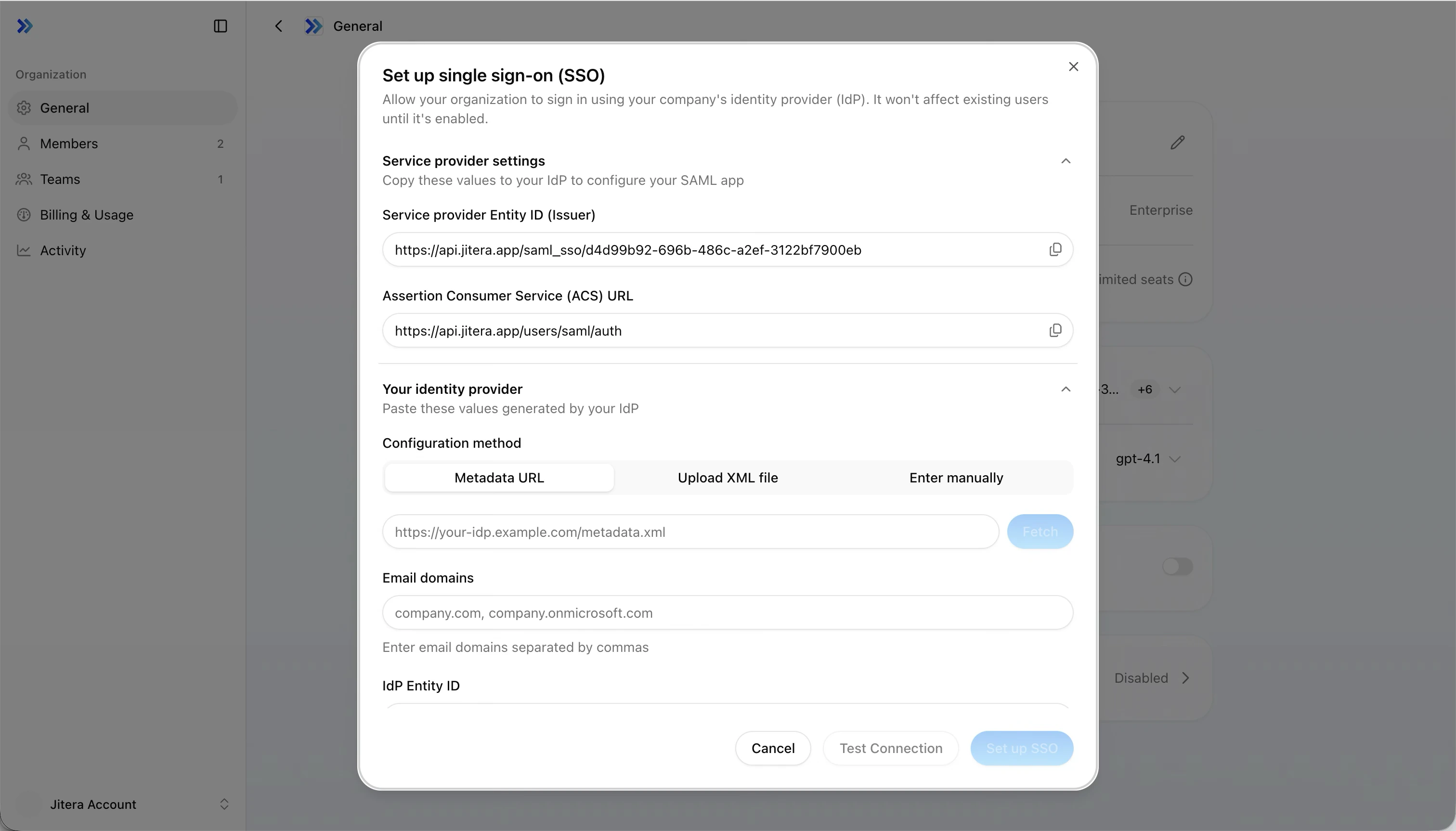Click the Email domains input field
Viewport: 1456px width, 831px height.
[x=728, y=612]
